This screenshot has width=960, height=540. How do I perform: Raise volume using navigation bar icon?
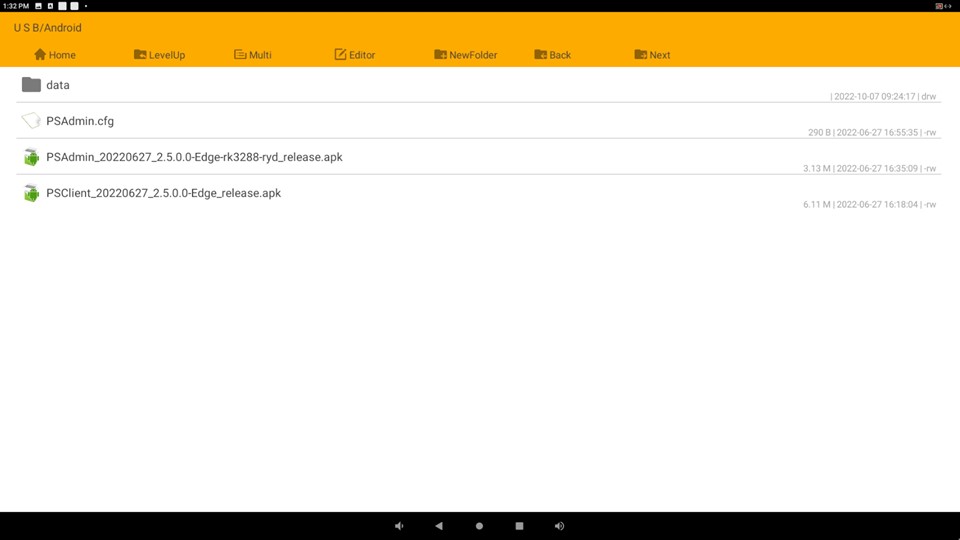559,526
